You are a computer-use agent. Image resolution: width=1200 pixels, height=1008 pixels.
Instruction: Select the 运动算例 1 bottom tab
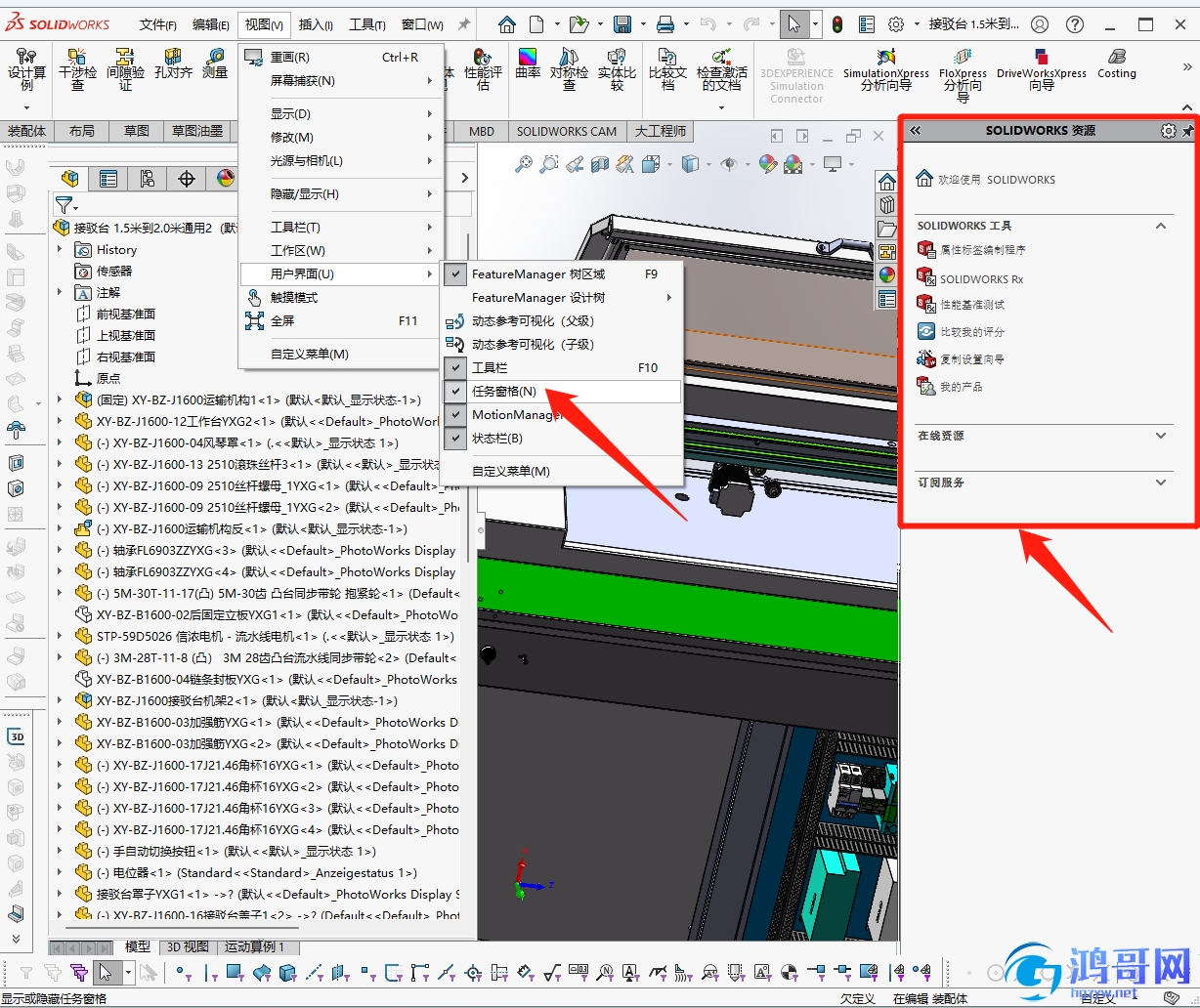pos(255,947)
